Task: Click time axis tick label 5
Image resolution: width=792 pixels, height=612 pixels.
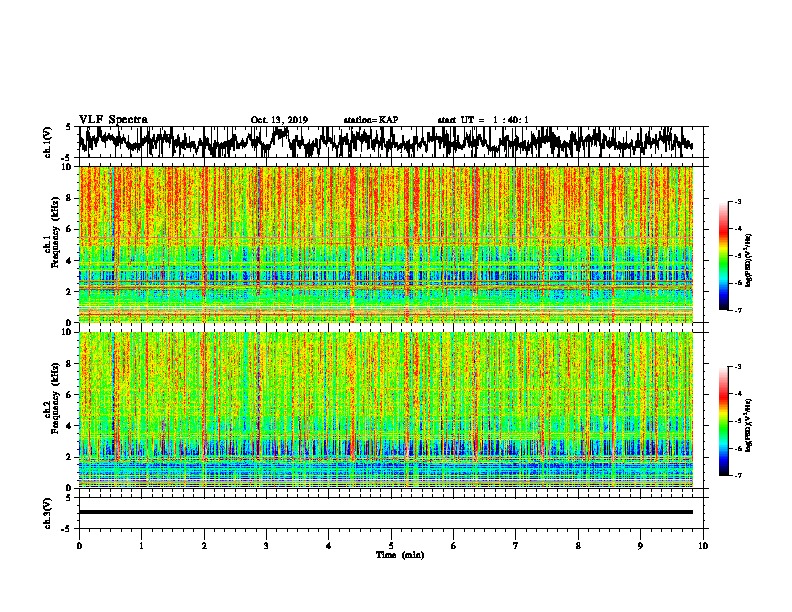Action: [x=391, y=546]
